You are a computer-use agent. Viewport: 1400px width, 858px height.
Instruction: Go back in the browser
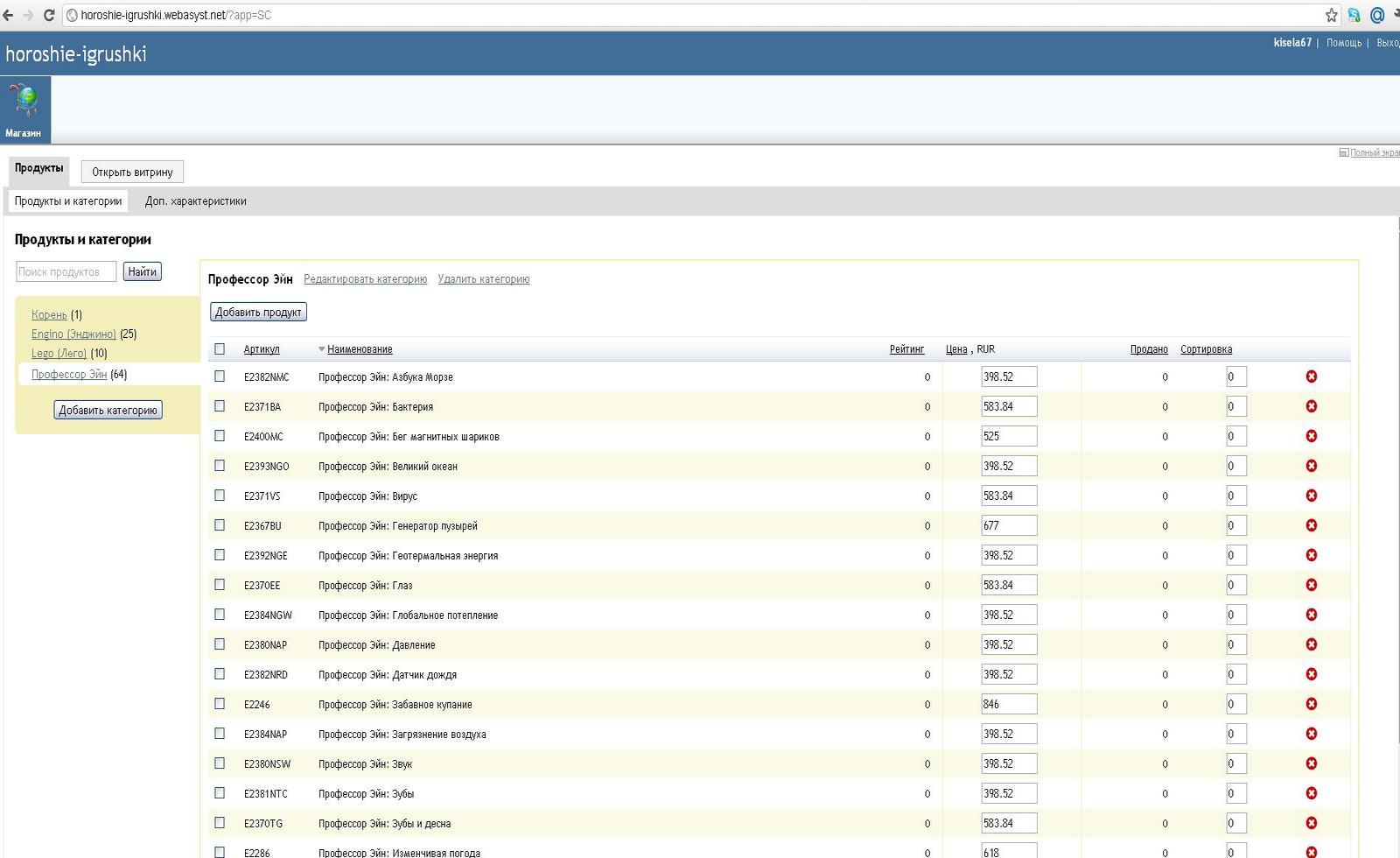(8, 15)
